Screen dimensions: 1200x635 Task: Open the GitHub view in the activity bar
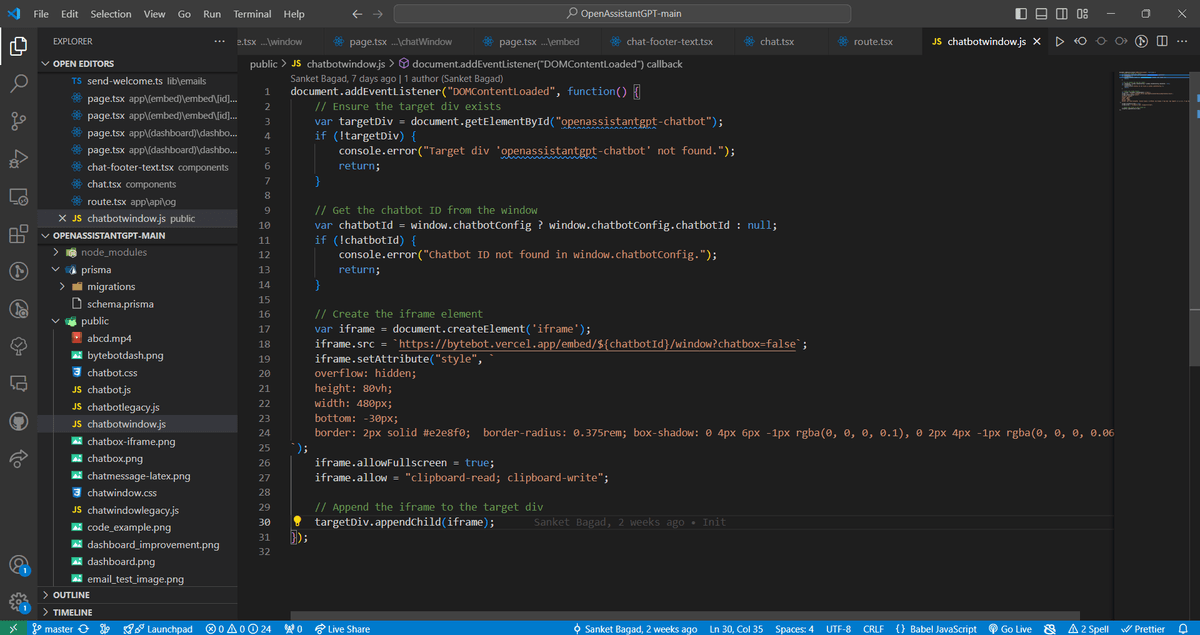pos(18,421)
